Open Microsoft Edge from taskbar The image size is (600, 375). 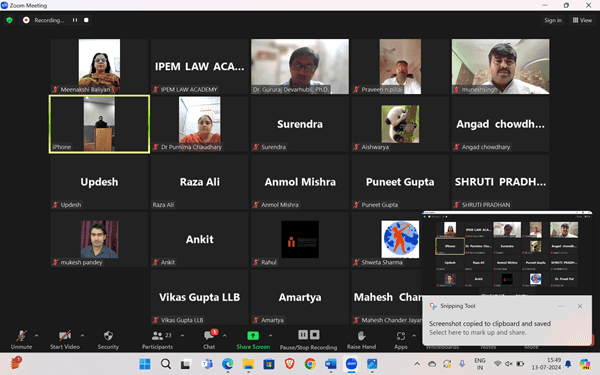[228, 364]
